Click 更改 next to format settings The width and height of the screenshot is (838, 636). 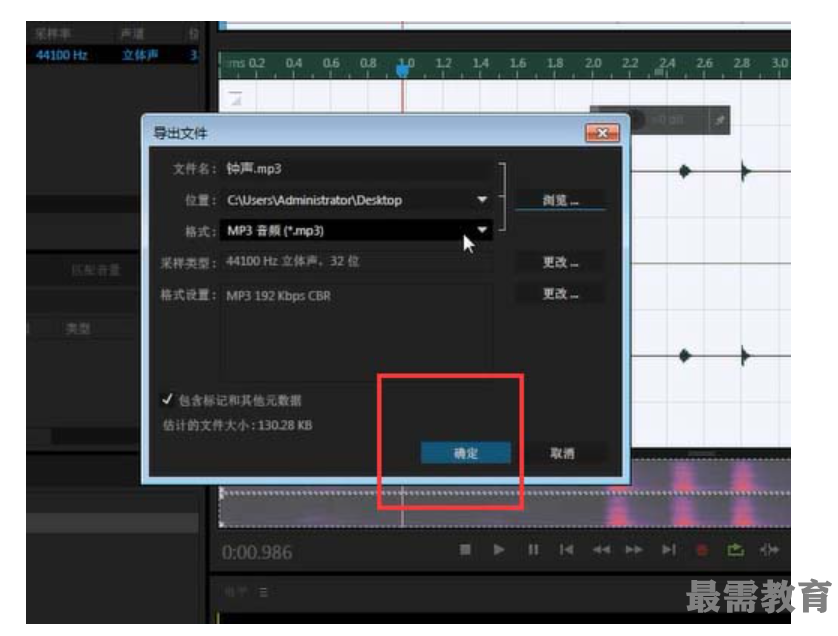click(x=560, y=293)
